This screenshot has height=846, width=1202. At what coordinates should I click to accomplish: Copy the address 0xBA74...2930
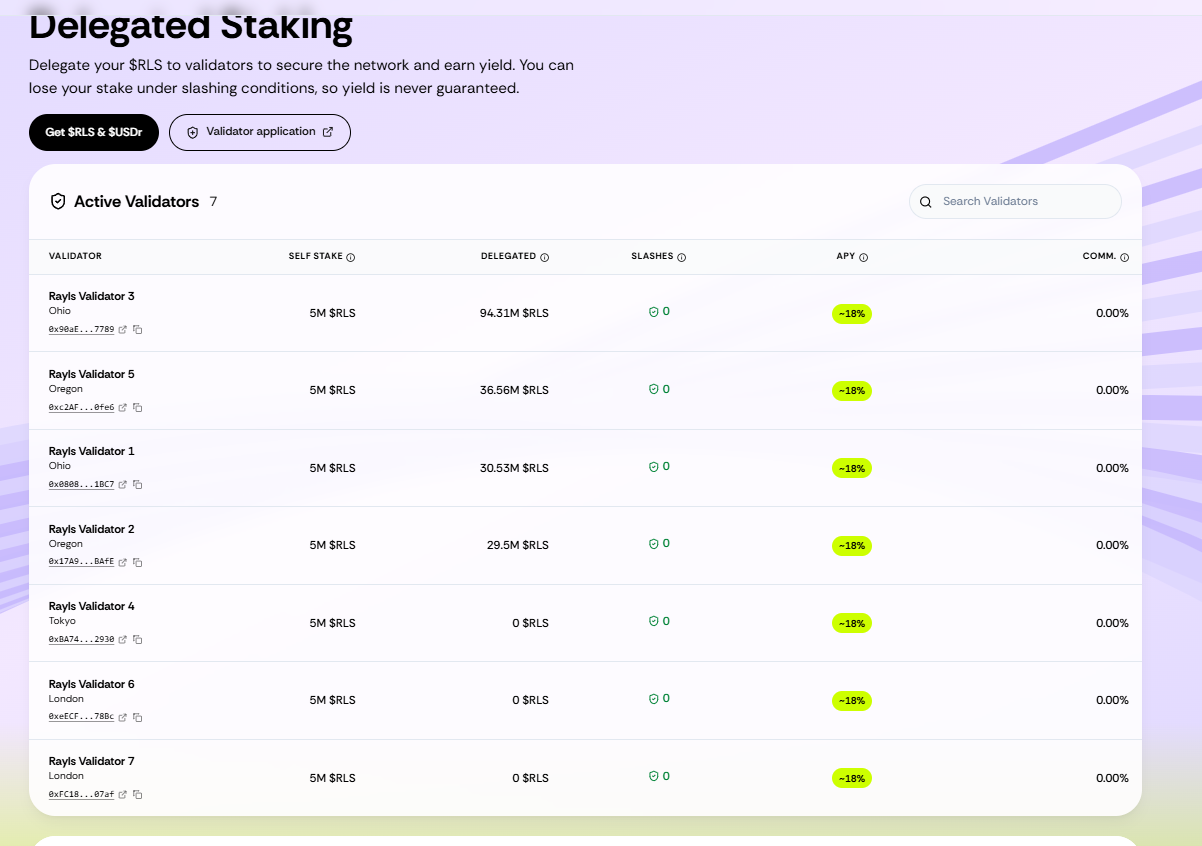pyautogui.click(x=138, y=640)
